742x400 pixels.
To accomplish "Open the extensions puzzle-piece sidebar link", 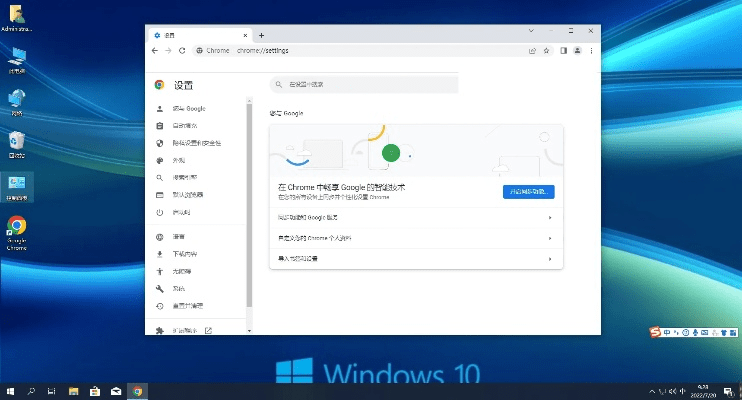I will point(184,330).
